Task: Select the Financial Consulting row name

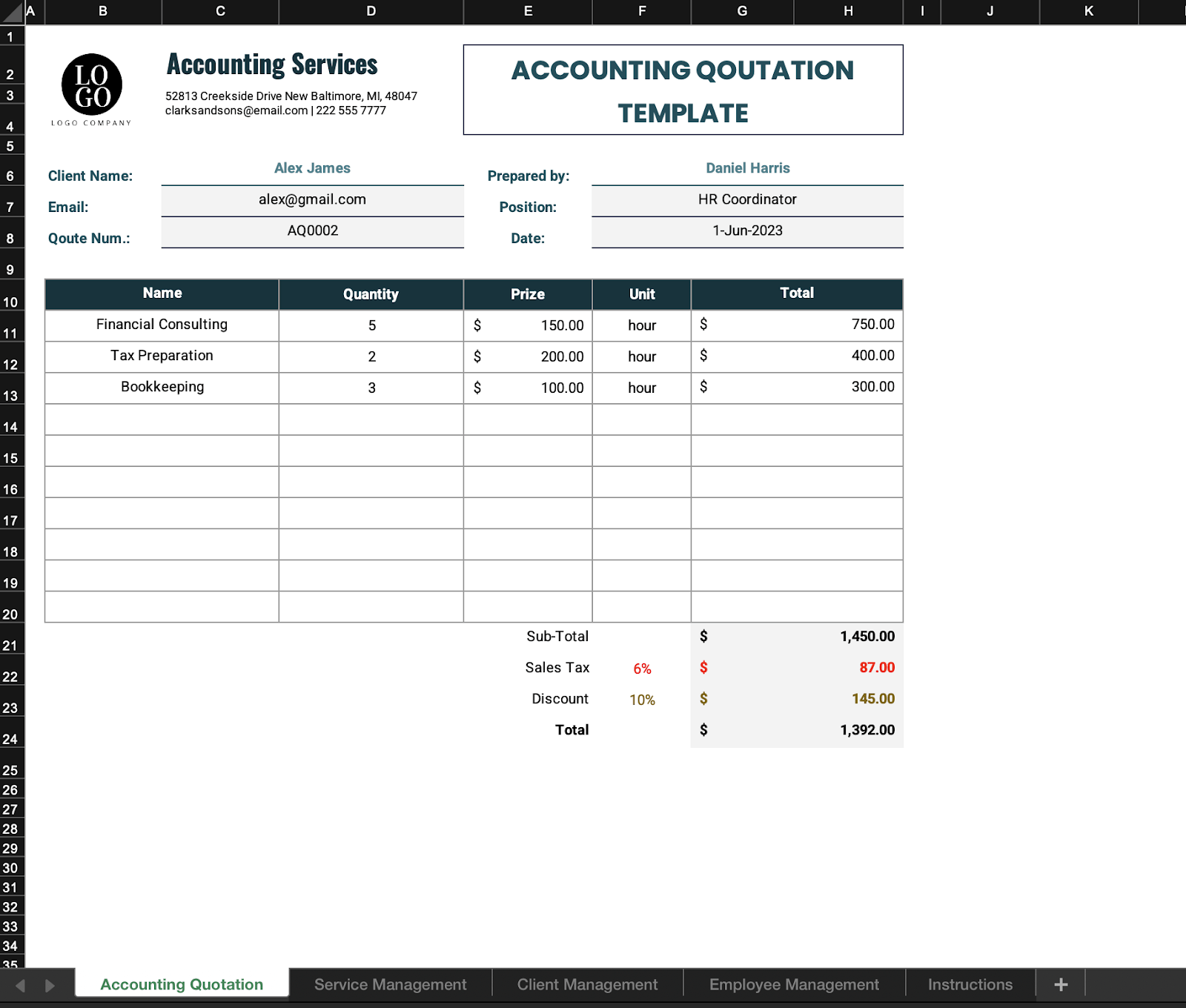Action: pos(161,325)
